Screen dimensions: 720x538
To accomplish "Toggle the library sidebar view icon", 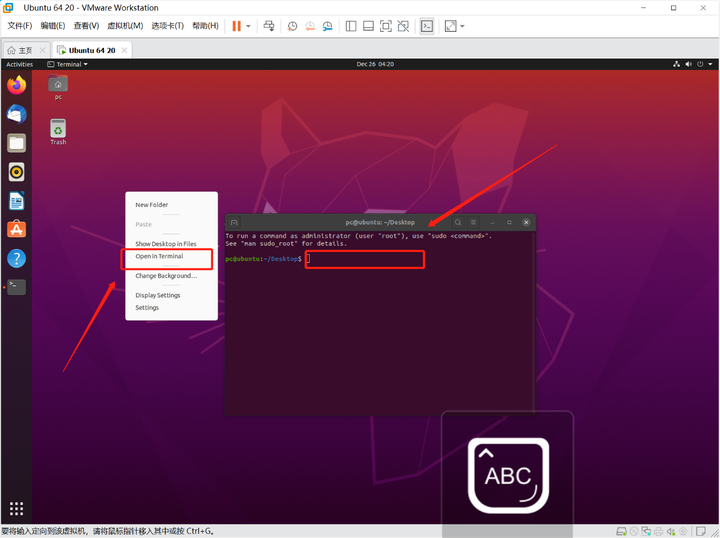I will tap(351, 26).
